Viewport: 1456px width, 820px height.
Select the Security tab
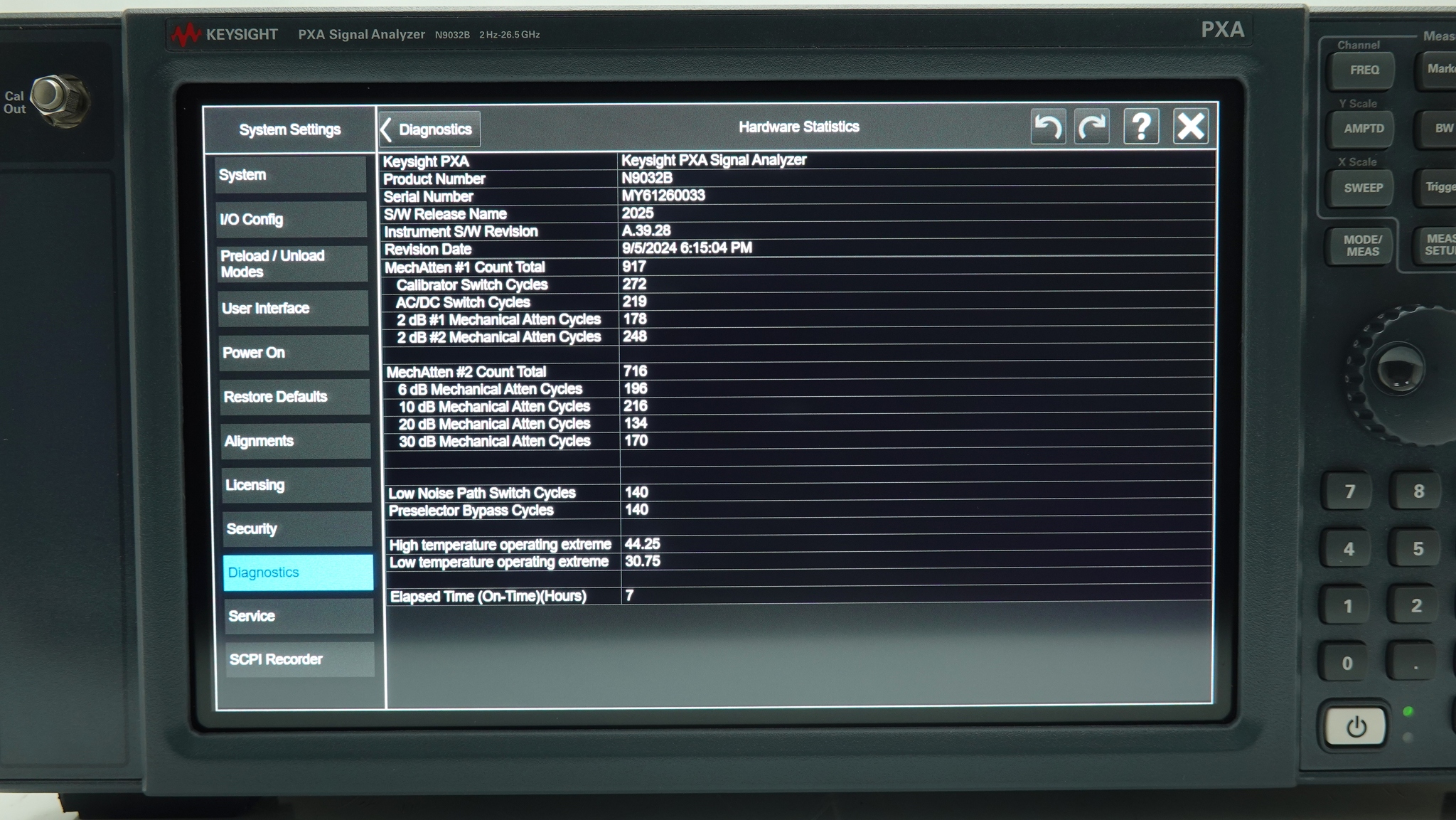click(297, 529)
